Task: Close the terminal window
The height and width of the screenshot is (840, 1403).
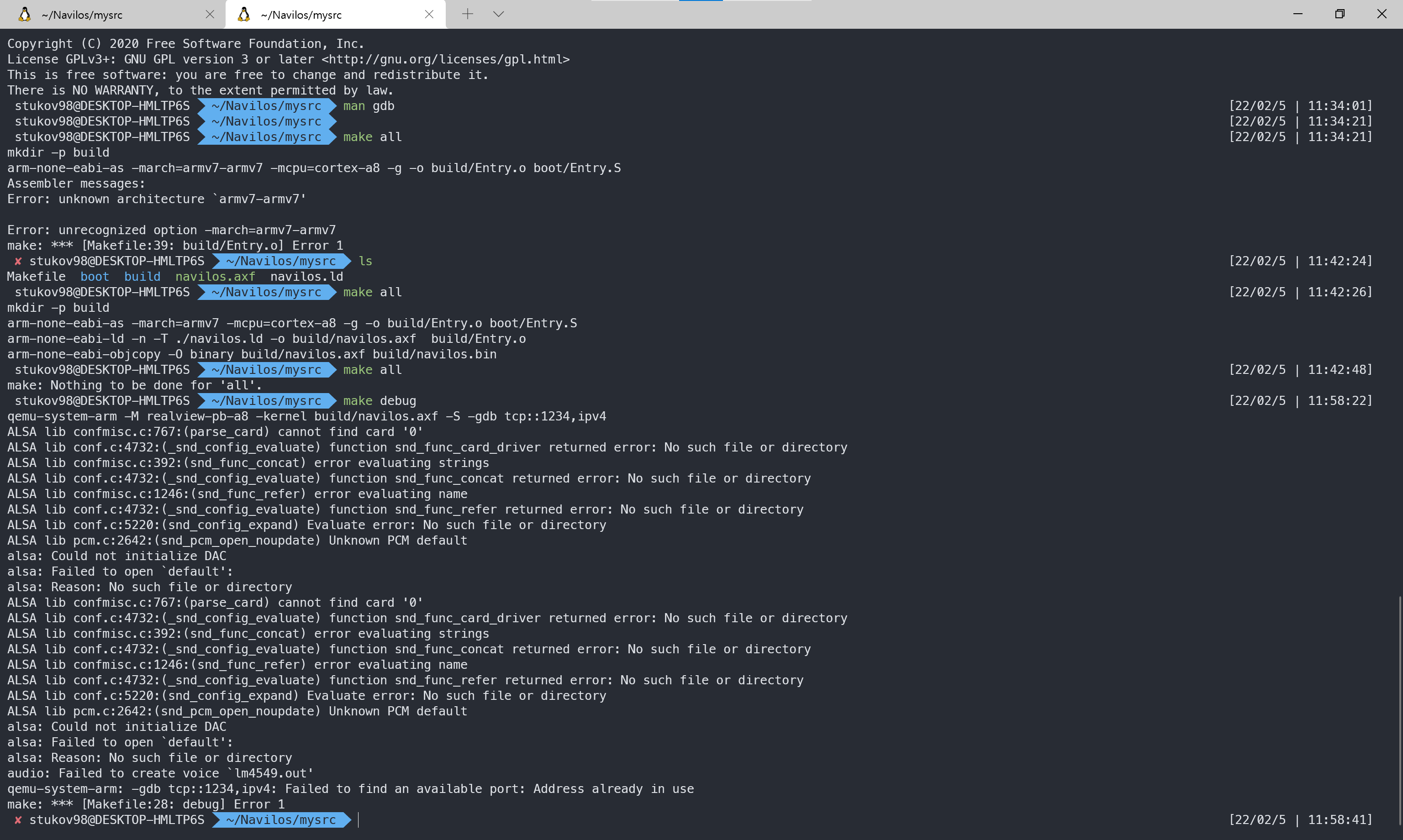Action: [1382, 14]
